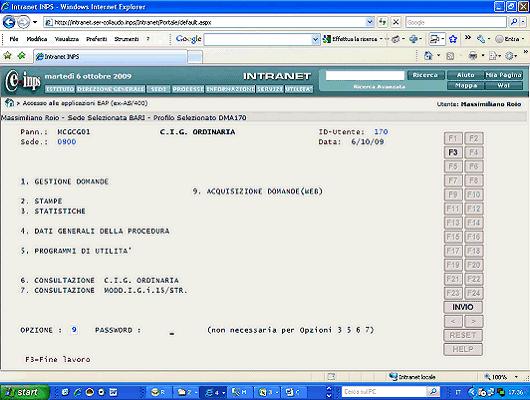530x400 pixels.
Task: Click the Add to Favorites star-plus icon
Action: pyautogui.click(x=22, y=55)
